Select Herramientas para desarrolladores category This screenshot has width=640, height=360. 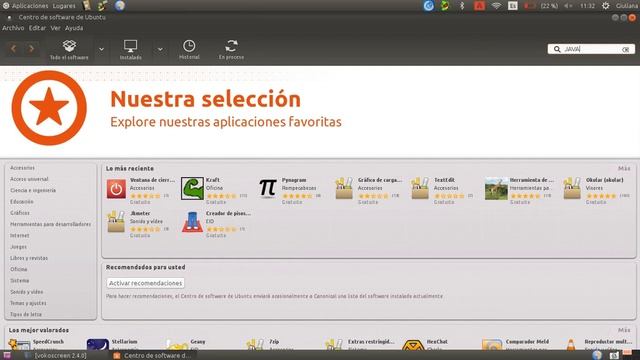click(51, 224)
